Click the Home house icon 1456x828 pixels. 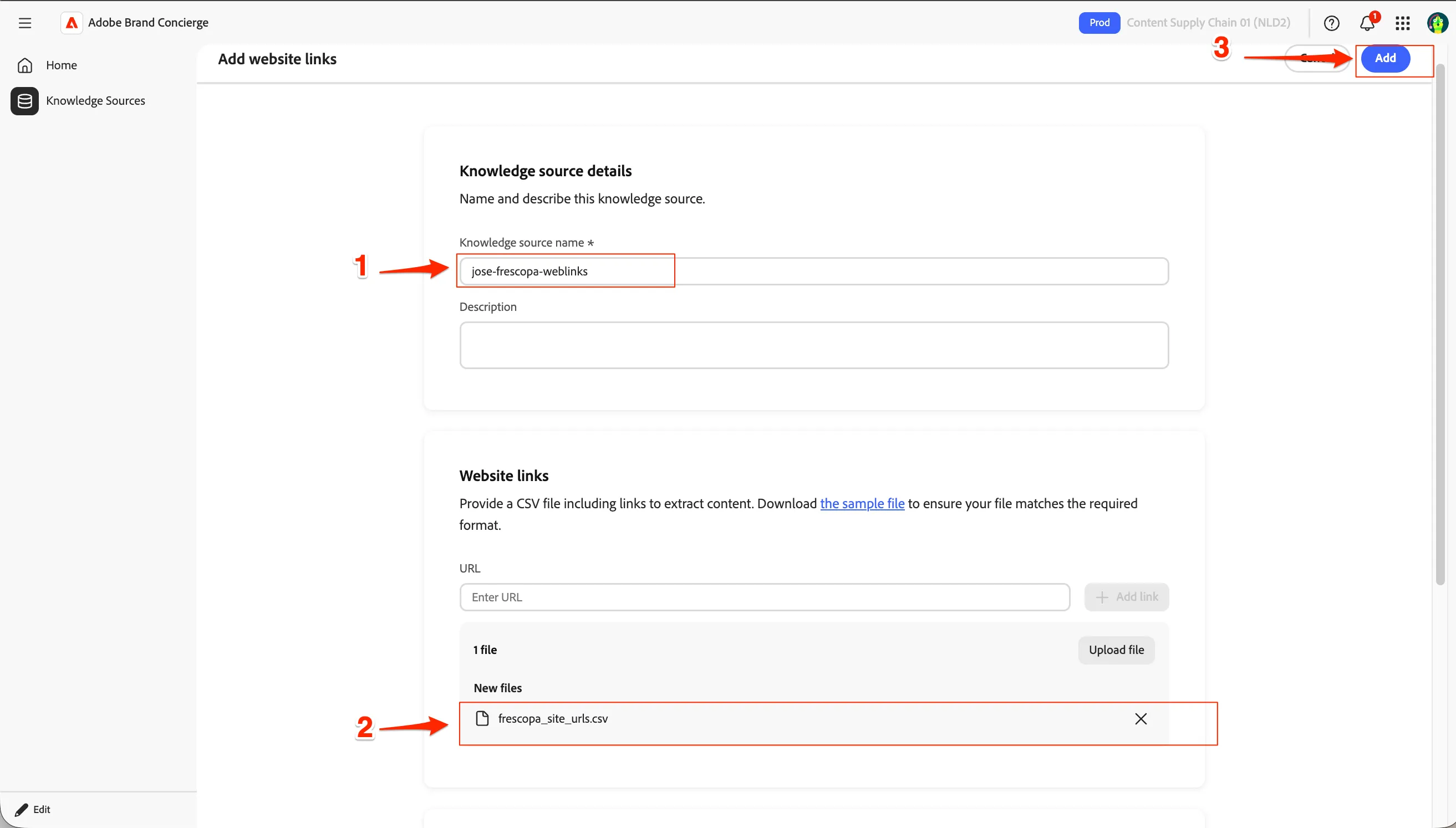(x=24, y=65)
